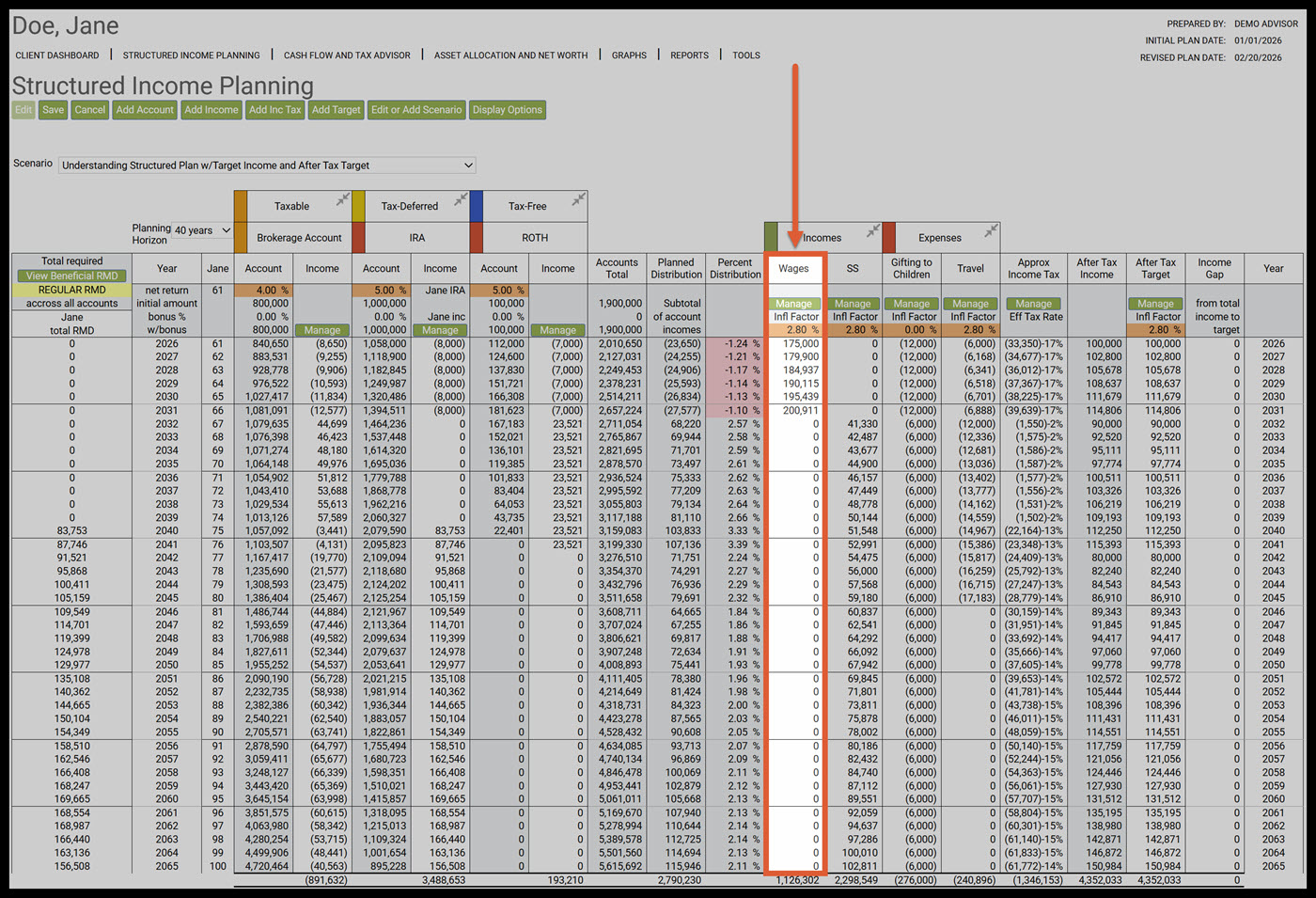Cancel the current edits
Screen dimensions: 1316x898
click(90, 110)
